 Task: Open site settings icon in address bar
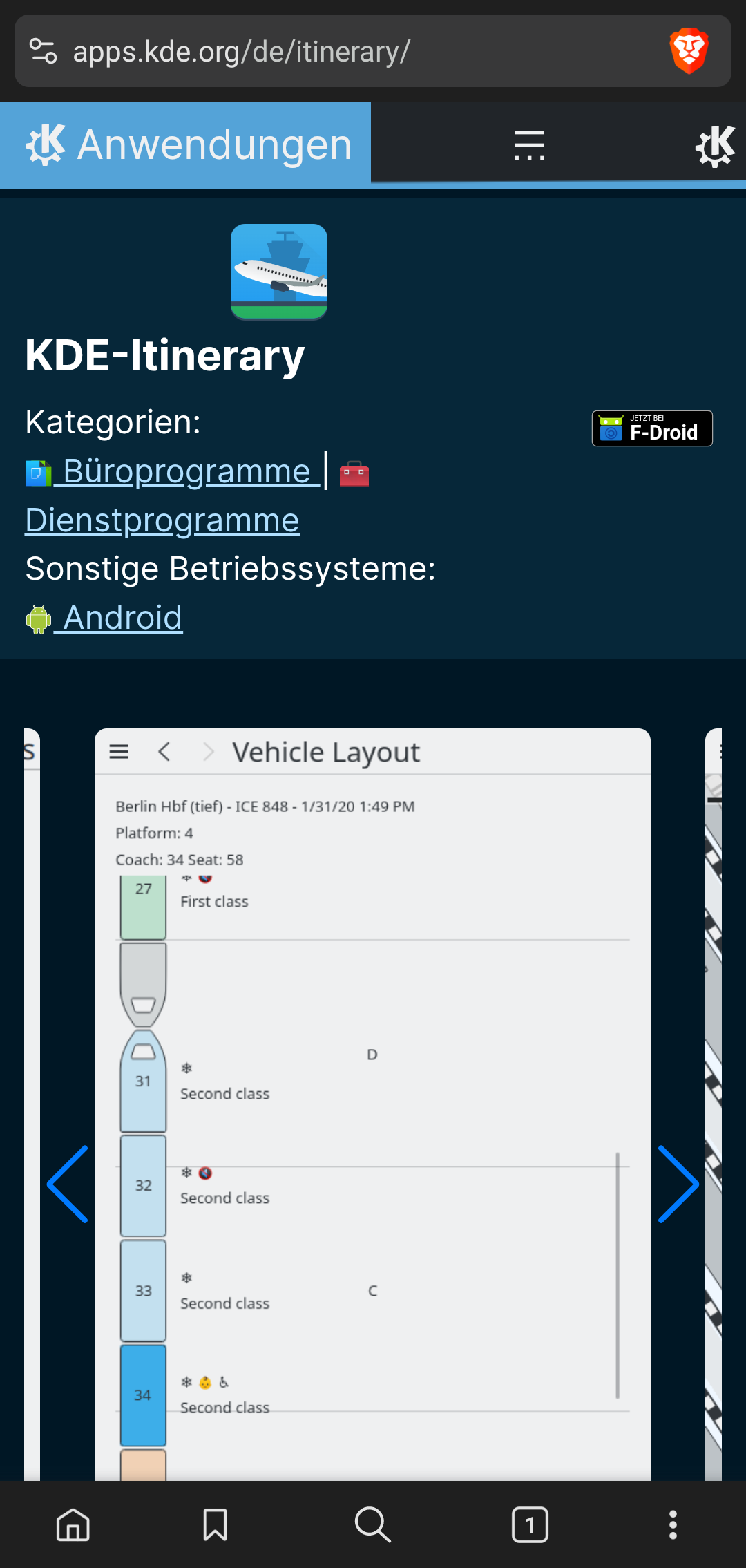pos(43,51)
